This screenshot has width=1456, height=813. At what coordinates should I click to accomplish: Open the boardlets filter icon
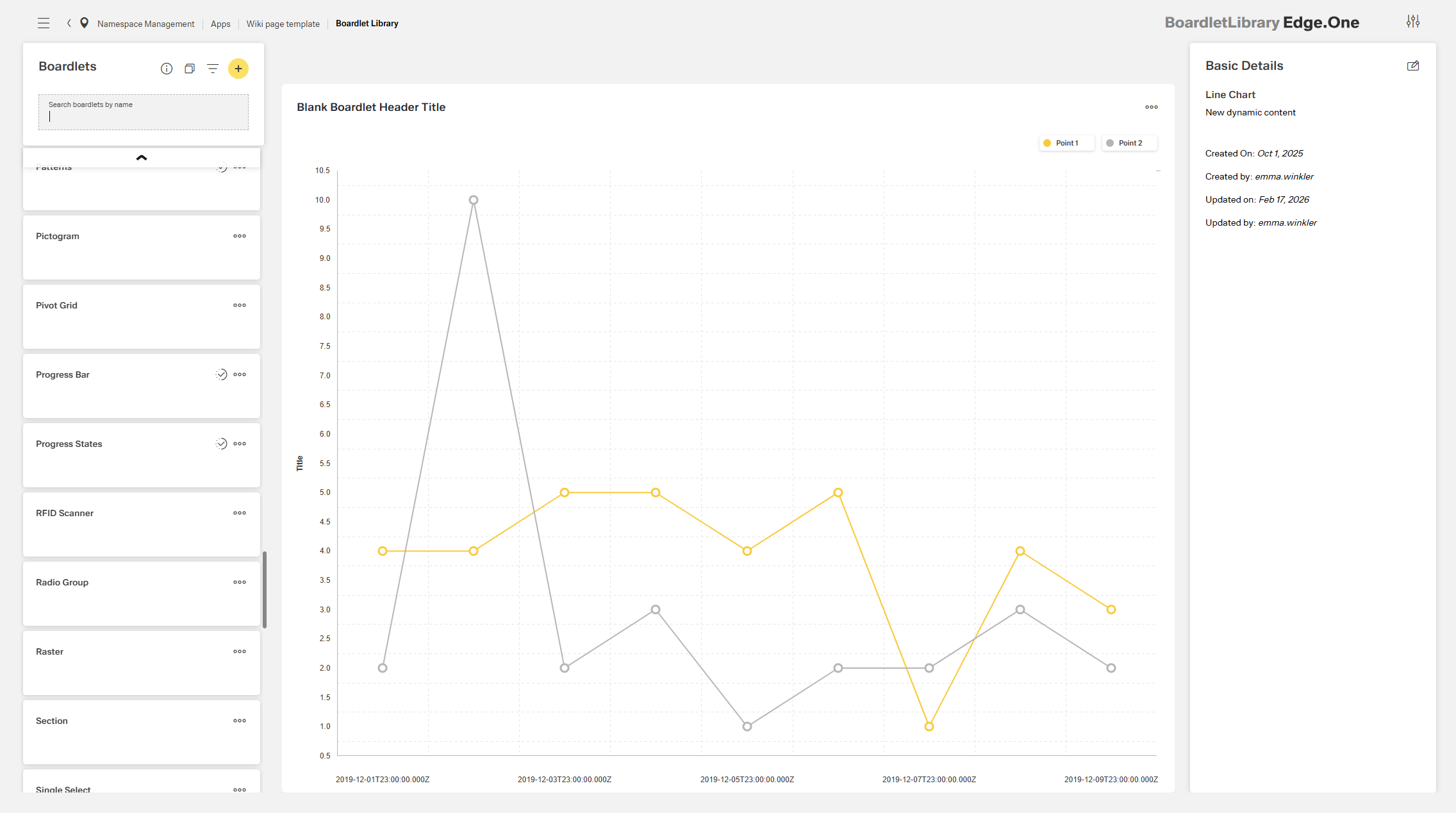coord(213,69)
